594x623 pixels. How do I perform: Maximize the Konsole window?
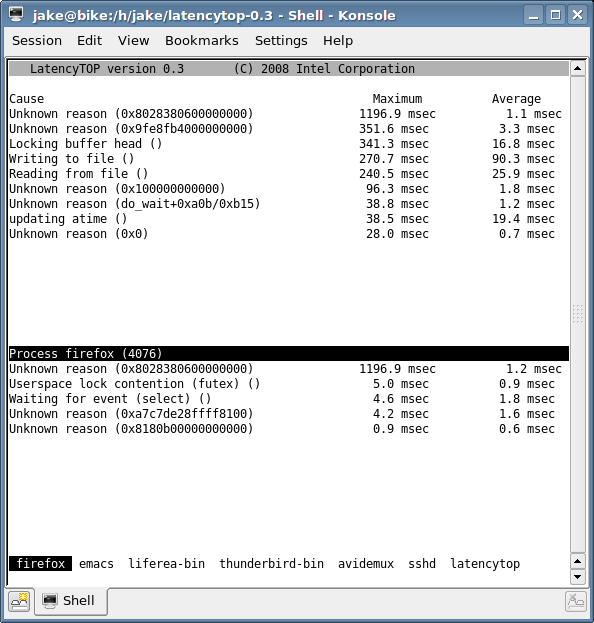[x=555, y=15]
